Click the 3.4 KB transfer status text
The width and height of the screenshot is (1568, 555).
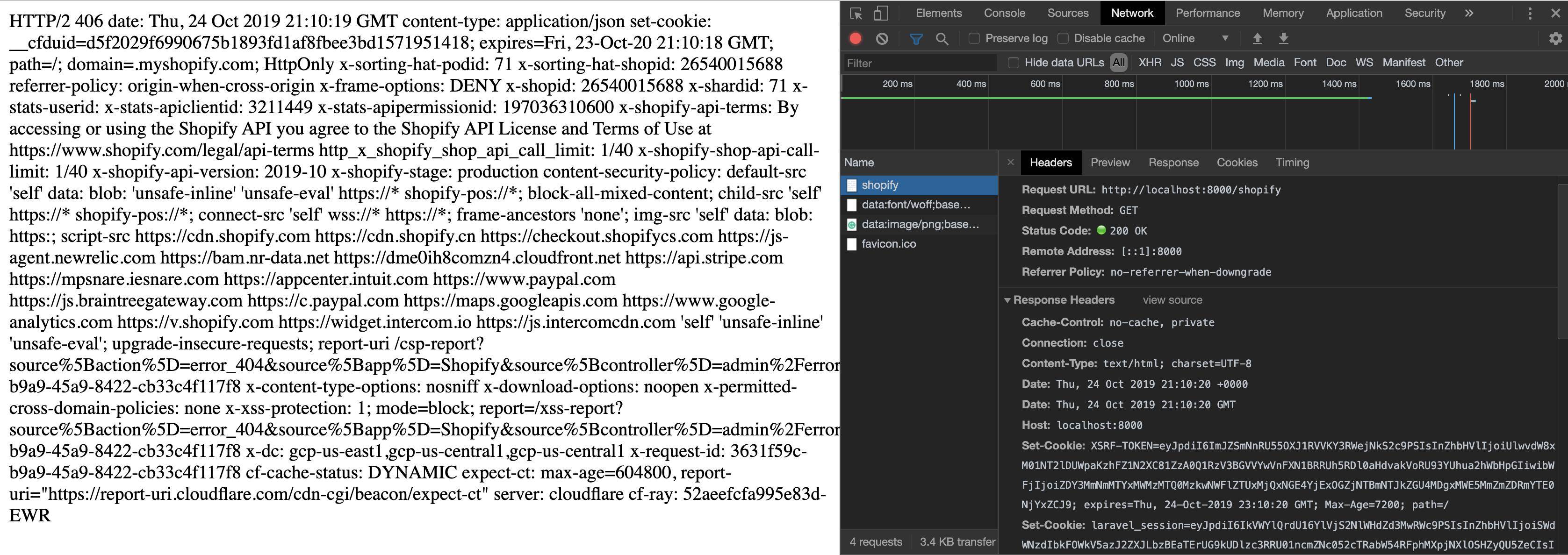(x=957, y=541)
